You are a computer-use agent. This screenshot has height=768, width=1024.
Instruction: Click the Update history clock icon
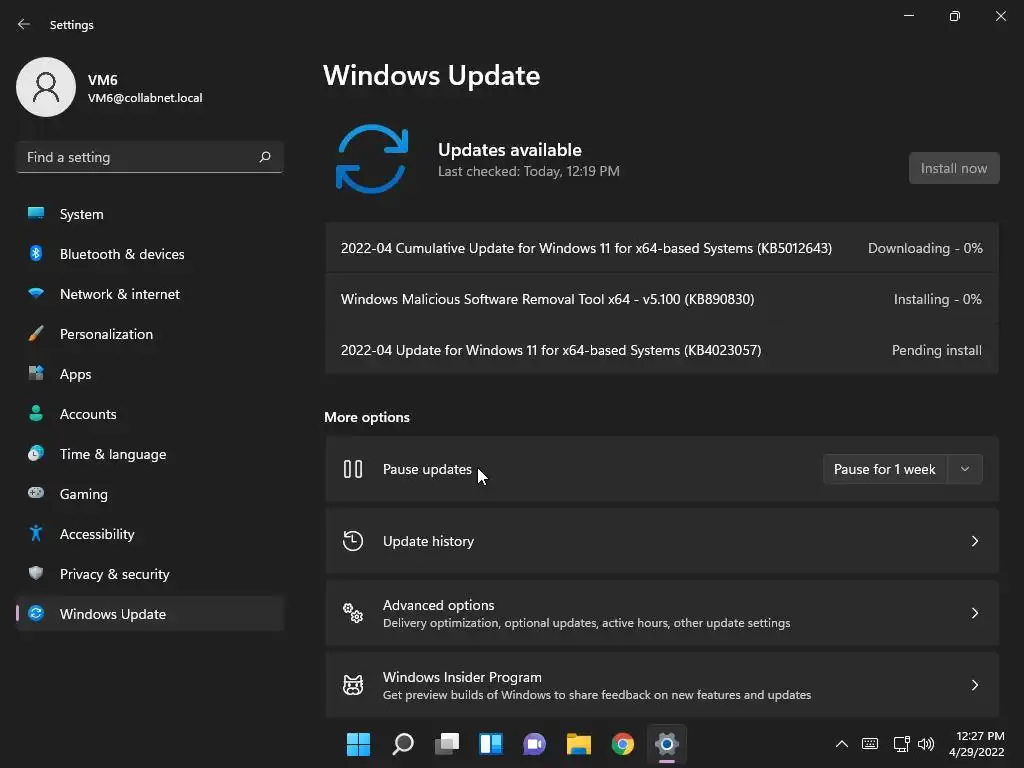pyautogui.click(x=353, y=541)
